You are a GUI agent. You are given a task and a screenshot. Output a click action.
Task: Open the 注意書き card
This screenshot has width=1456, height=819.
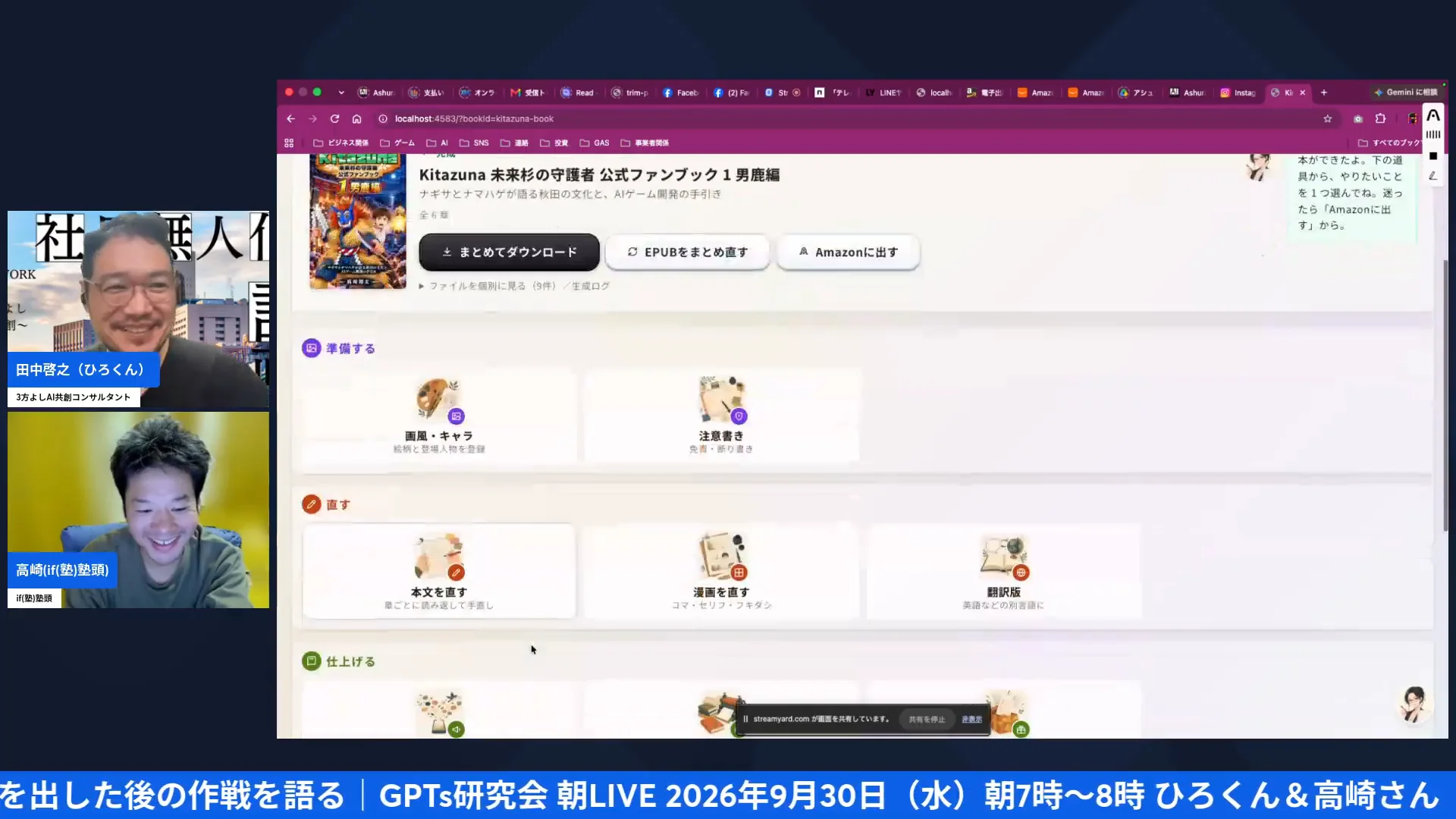coord(721,416)
